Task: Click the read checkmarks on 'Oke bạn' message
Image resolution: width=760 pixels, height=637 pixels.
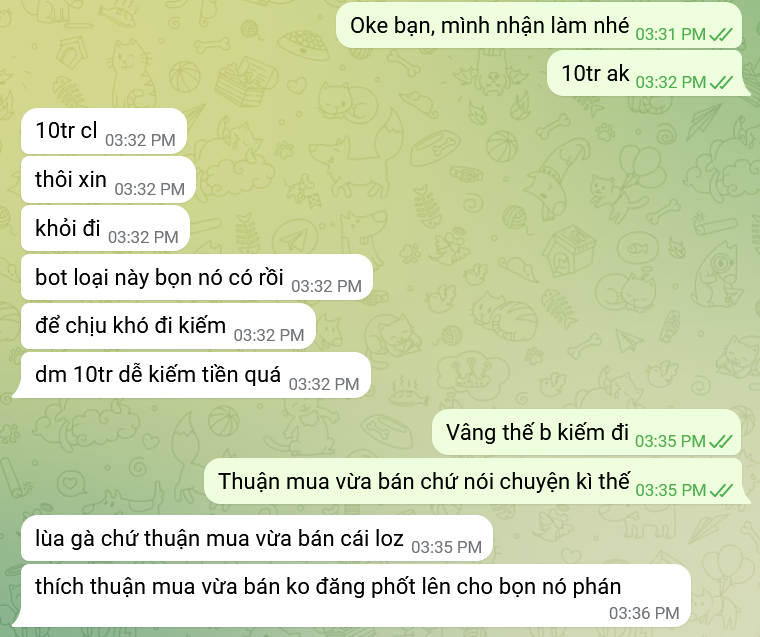Action: [x=721, y=34]
